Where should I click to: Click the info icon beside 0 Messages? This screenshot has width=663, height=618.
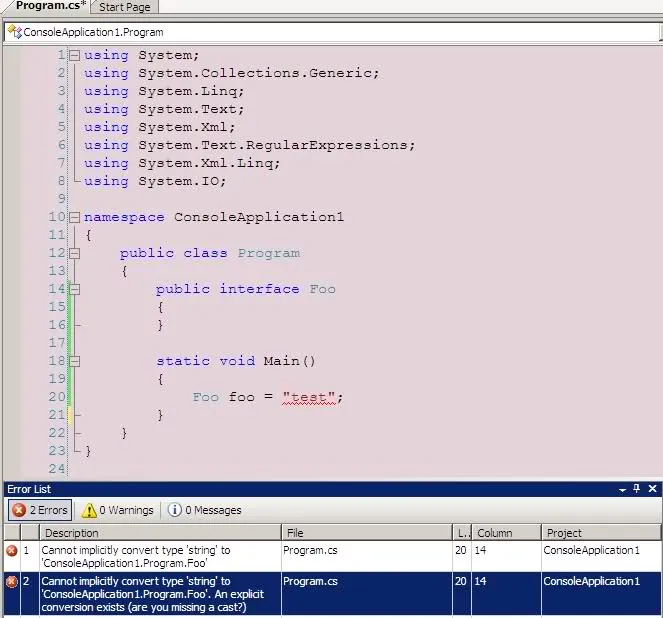pyautogui.click(x=175, y=510)
